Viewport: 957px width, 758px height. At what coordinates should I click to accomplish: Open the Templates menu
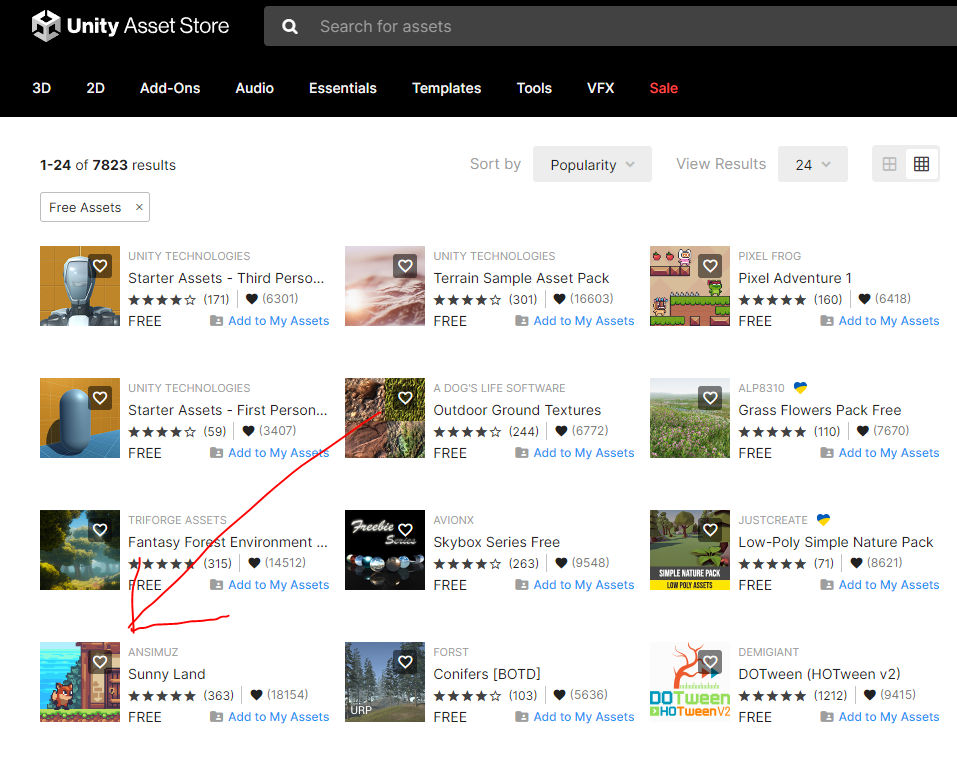[x=446, y=88]
